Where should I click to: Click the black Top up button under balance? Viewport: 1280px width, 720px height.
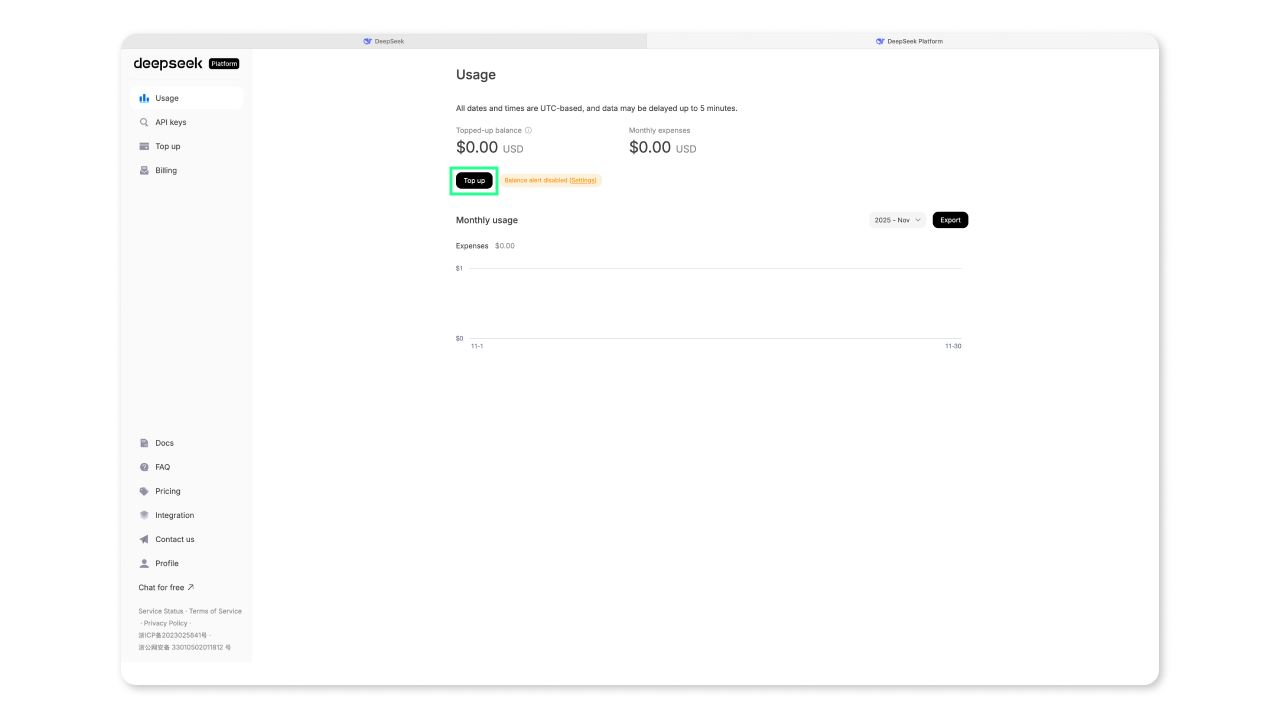[x=474, y=181]
